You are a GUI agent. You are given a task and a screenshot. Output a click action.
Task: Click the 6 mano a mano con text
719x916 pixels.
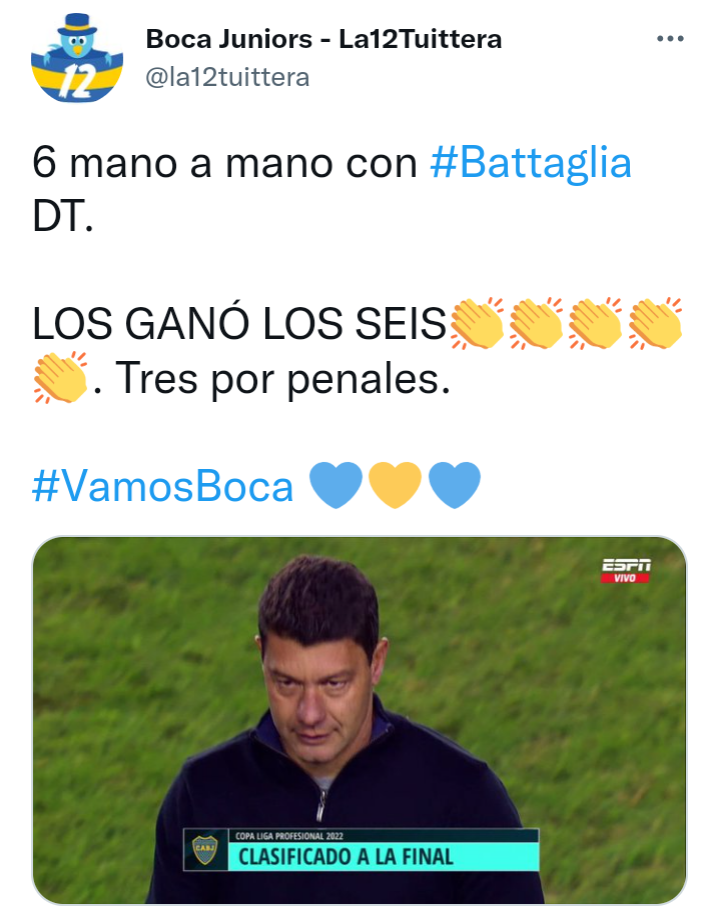click(225, 163)
